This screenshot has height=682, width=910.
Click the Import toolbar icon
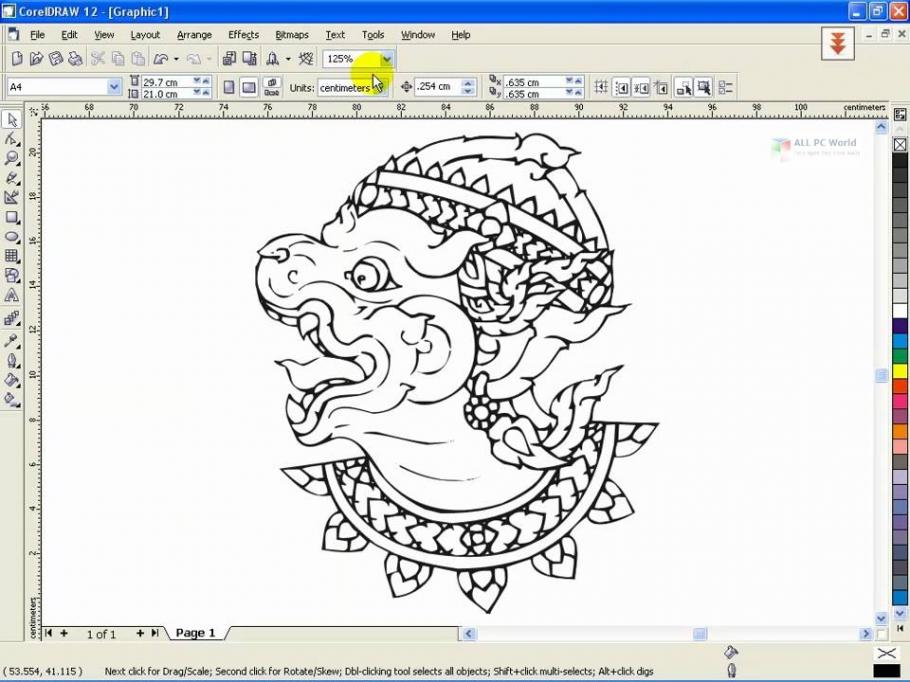(x=229, y=59)
